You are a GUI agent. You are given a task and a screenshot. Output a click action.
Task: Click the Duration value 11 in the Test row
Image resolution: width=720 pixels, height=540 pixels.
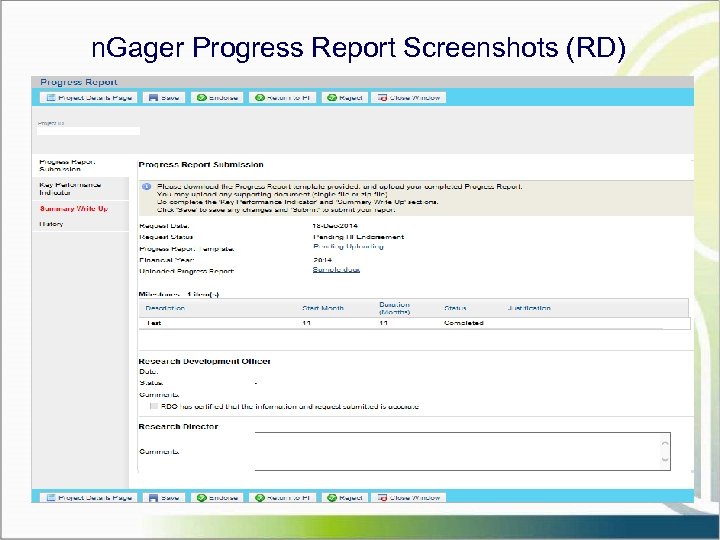click(383, 323)
